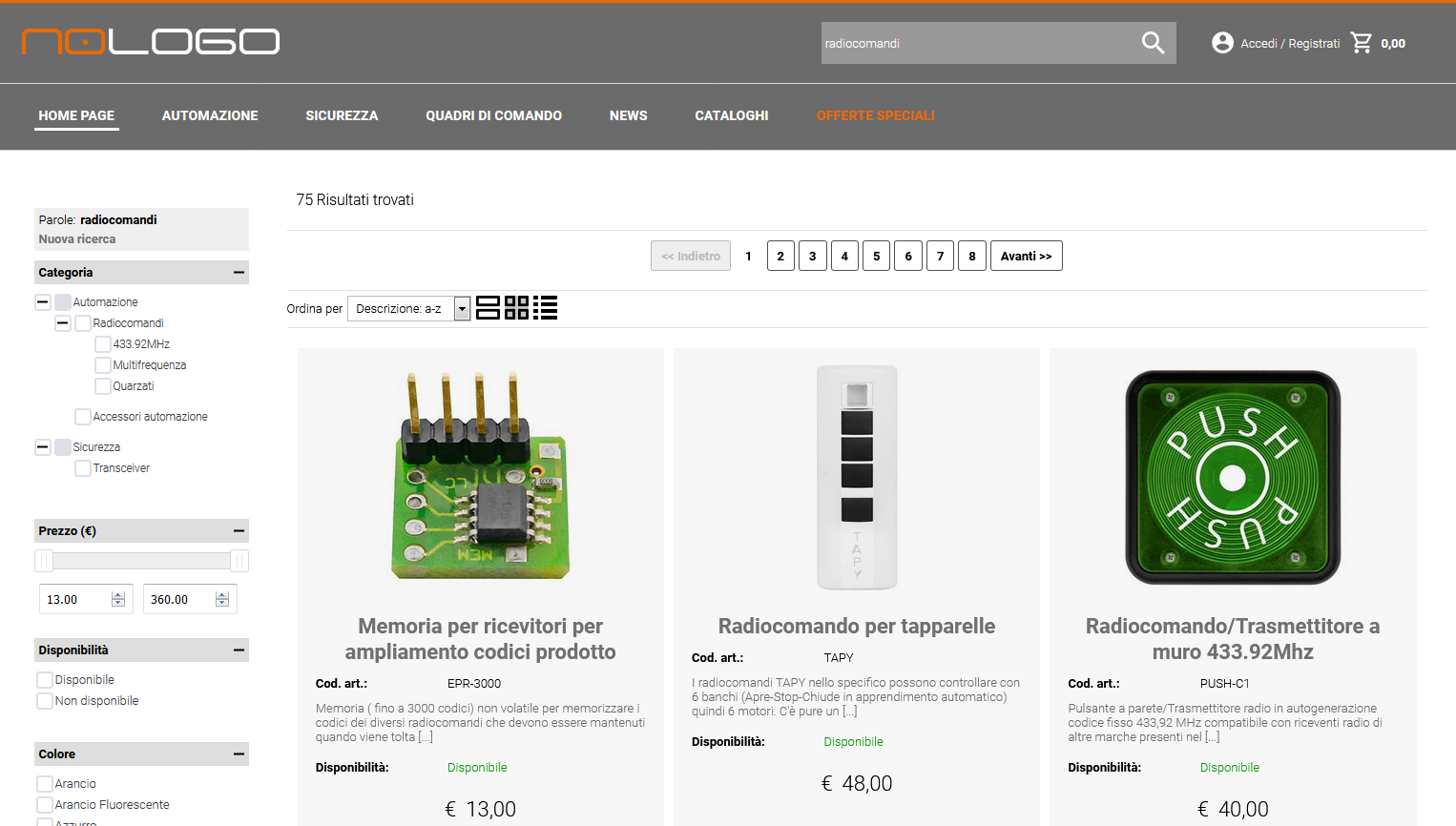Tick the Quarzati checkbox
Screen dimensions: 1456x826
coord(103,386)
